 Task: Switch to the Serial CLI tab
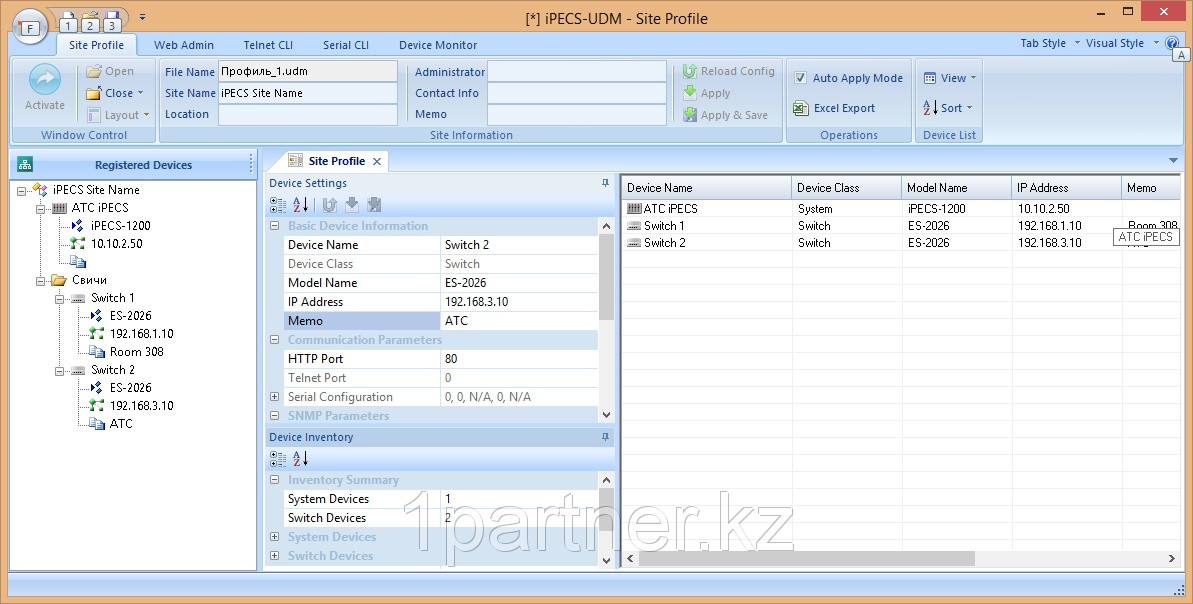345,45
